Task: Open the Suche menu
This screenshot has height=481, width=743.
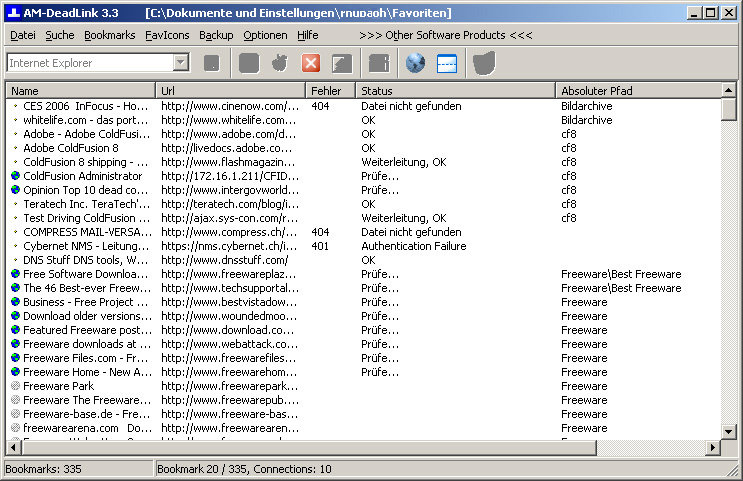Action: [x=60, y=35]
